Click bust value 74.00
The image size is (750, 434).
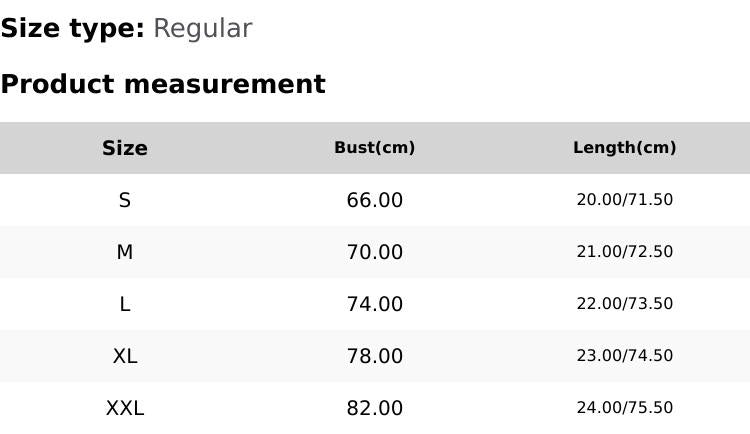(375, 304)
